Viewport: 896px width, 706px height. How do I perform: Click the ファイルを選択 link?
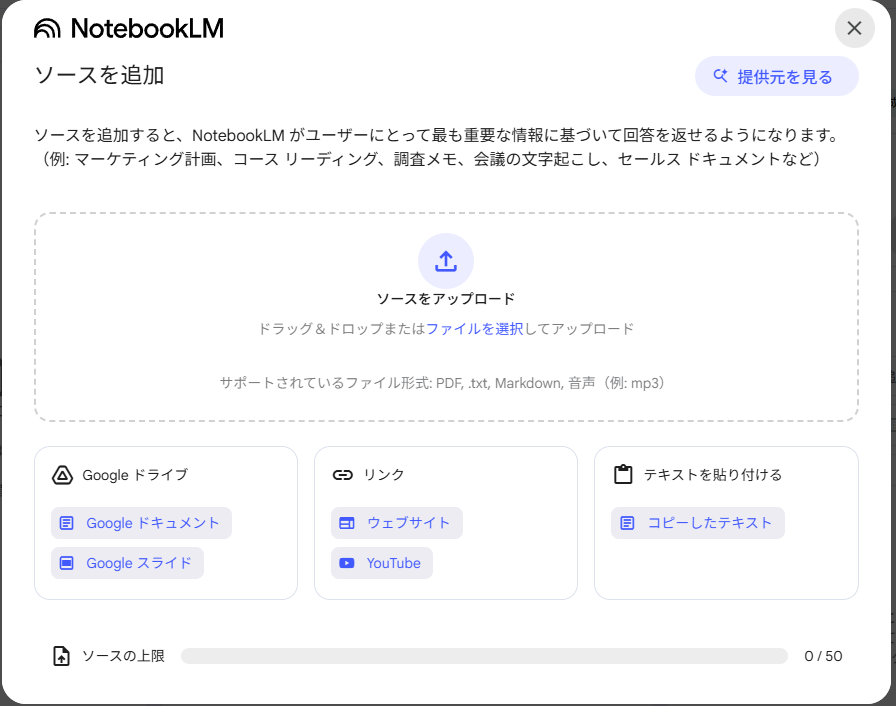point(474,329)
